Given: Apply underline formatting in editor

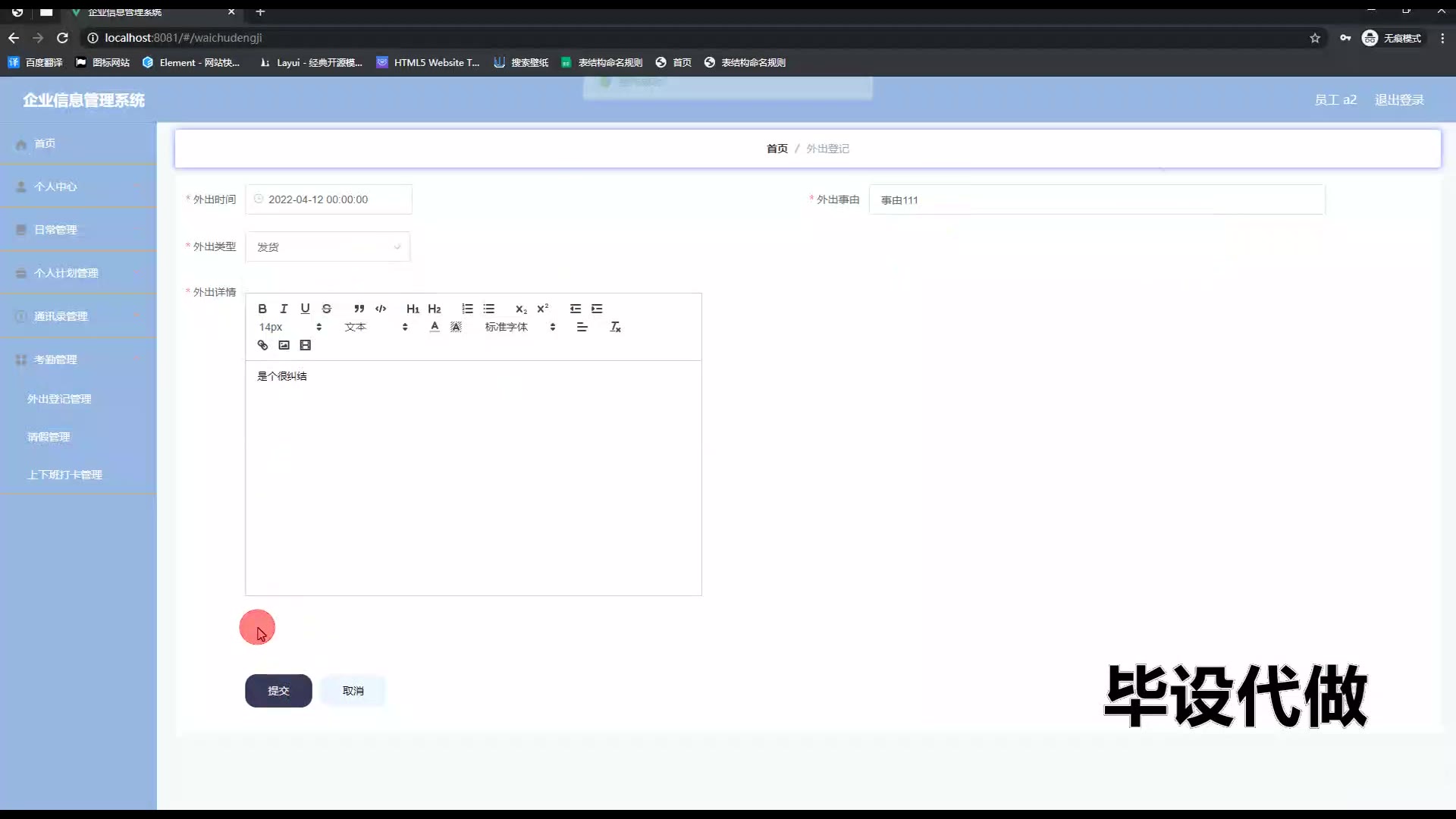Looking at the screenshot, I should pyautogui.click(x=305, y=309).
